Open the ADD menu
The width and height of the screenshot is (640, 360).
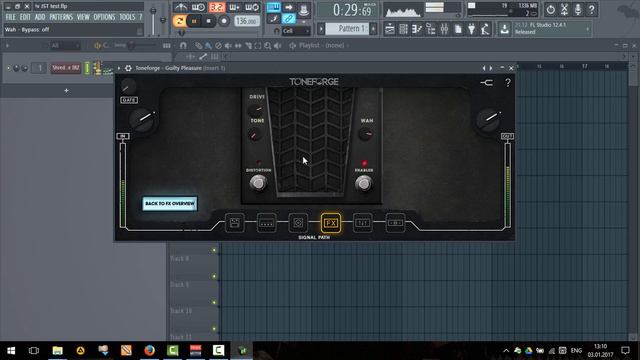coord(40,17)
